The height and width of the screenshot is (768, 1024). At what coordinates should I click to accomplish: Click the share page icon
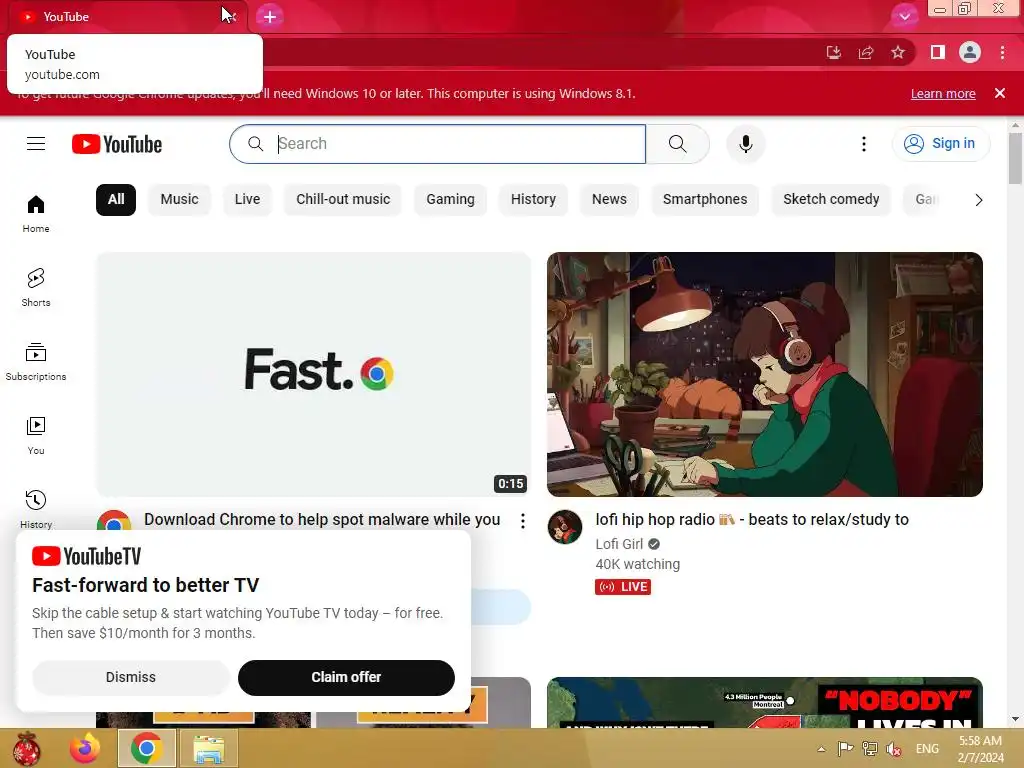point(866,52)
